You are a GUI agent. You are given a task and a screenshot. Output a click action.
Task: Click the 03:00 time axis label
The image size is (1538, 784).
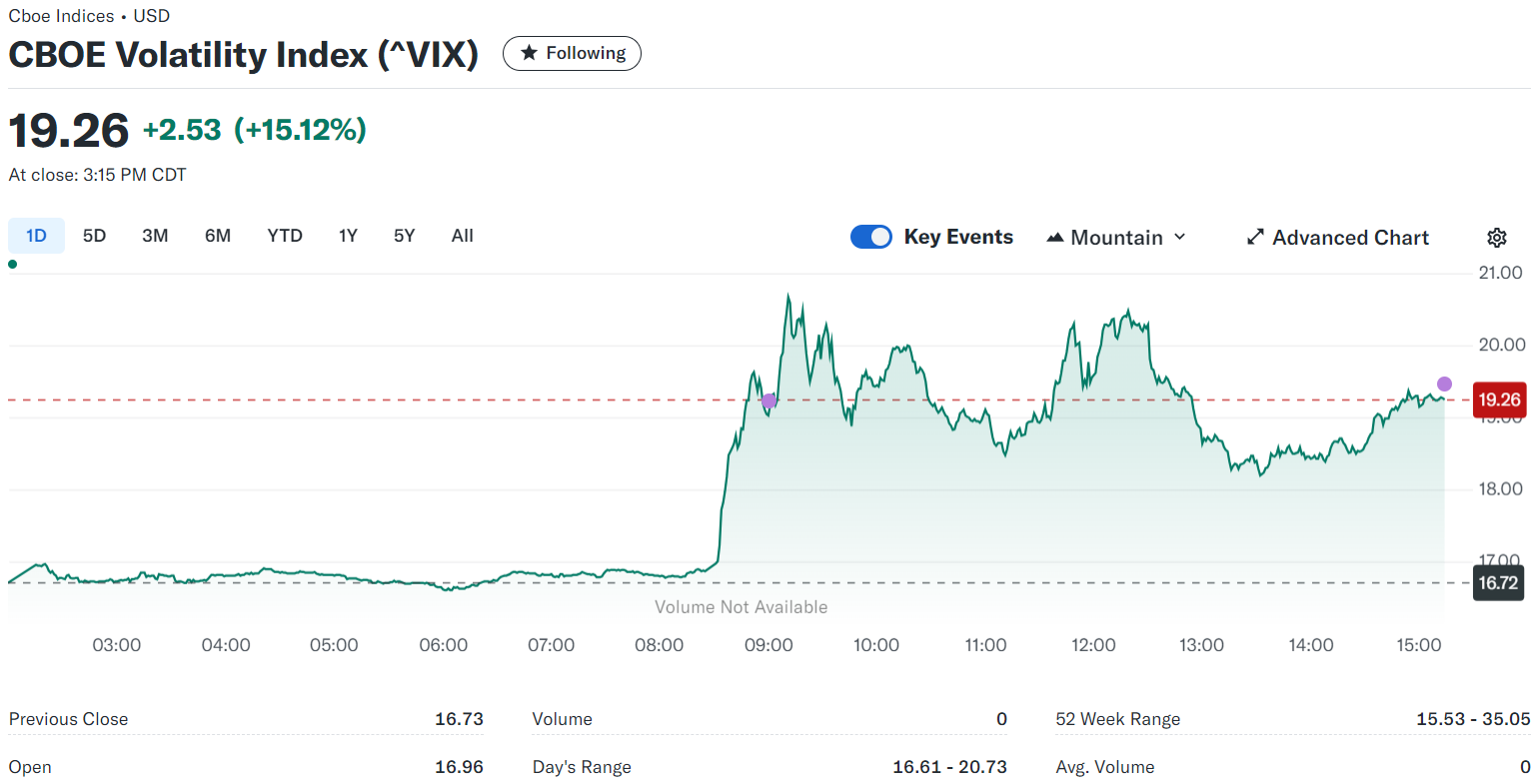pos(117,645)
